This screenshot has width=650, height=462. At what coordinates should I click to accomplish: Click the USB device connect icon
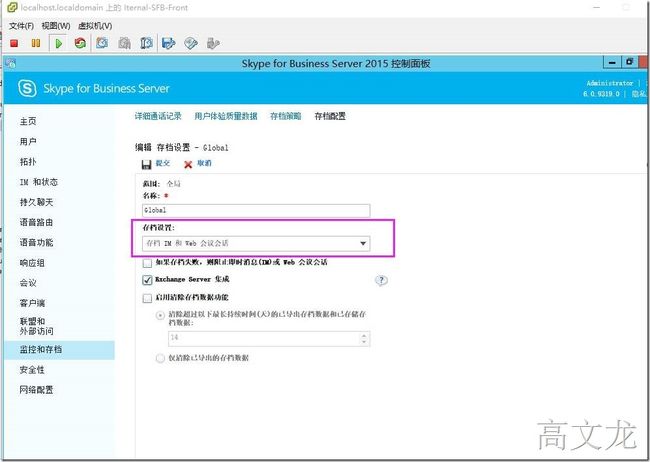coord(213,43)
